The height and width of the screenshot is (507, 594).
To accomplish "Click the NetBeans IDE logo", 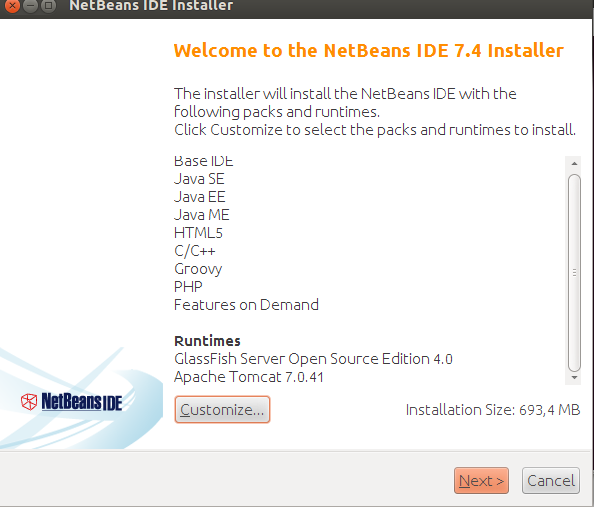I will [x=72, y=402].
